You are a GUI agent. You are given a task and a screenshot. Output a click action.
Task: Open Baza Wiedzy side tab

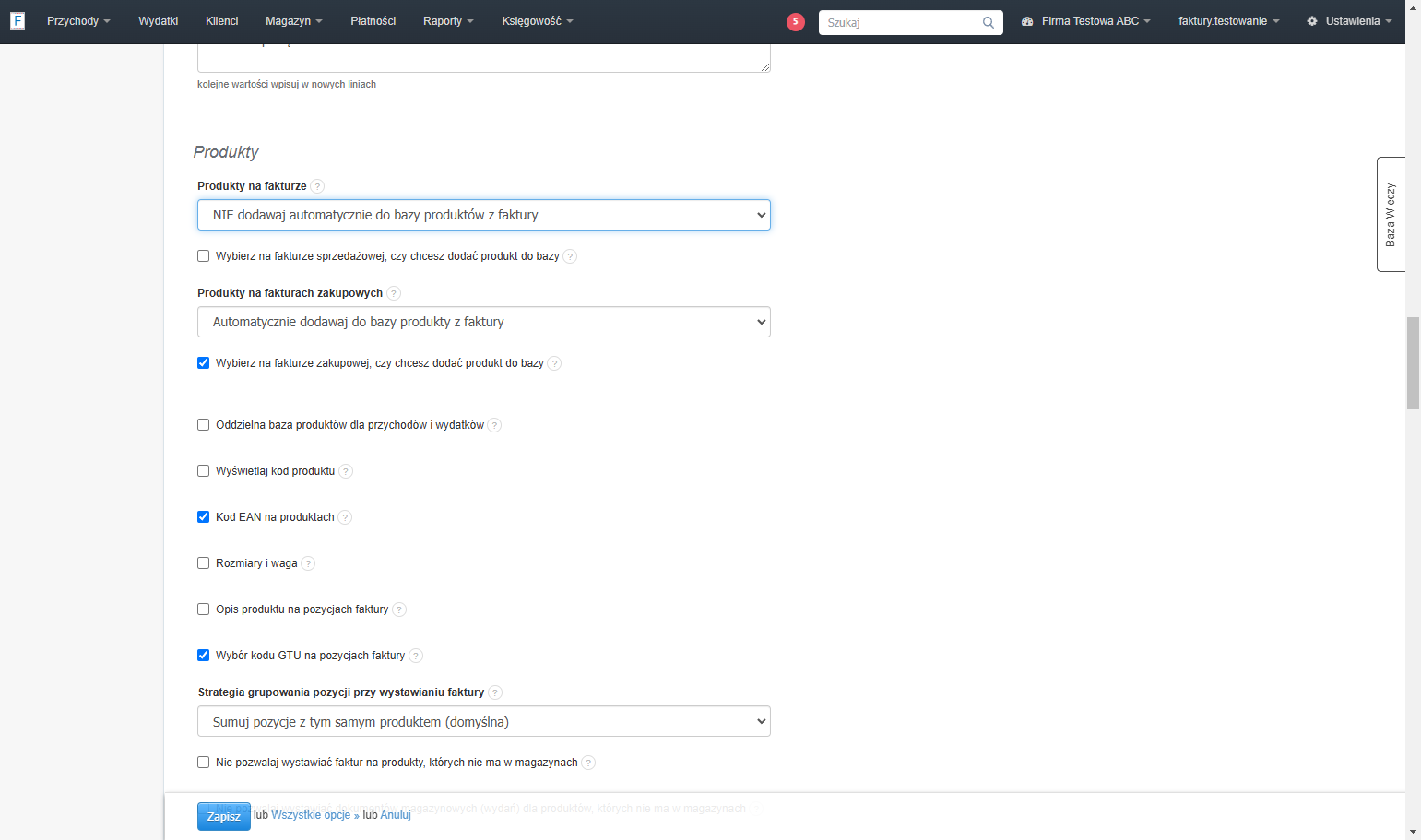[x=1391, y=214]
